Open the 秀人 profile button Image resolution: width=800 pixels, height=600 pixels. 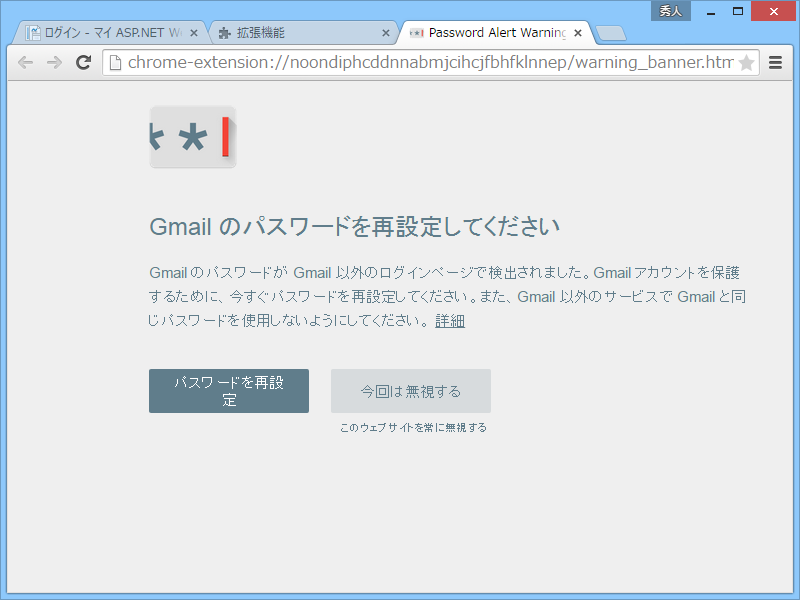point(670,10)
